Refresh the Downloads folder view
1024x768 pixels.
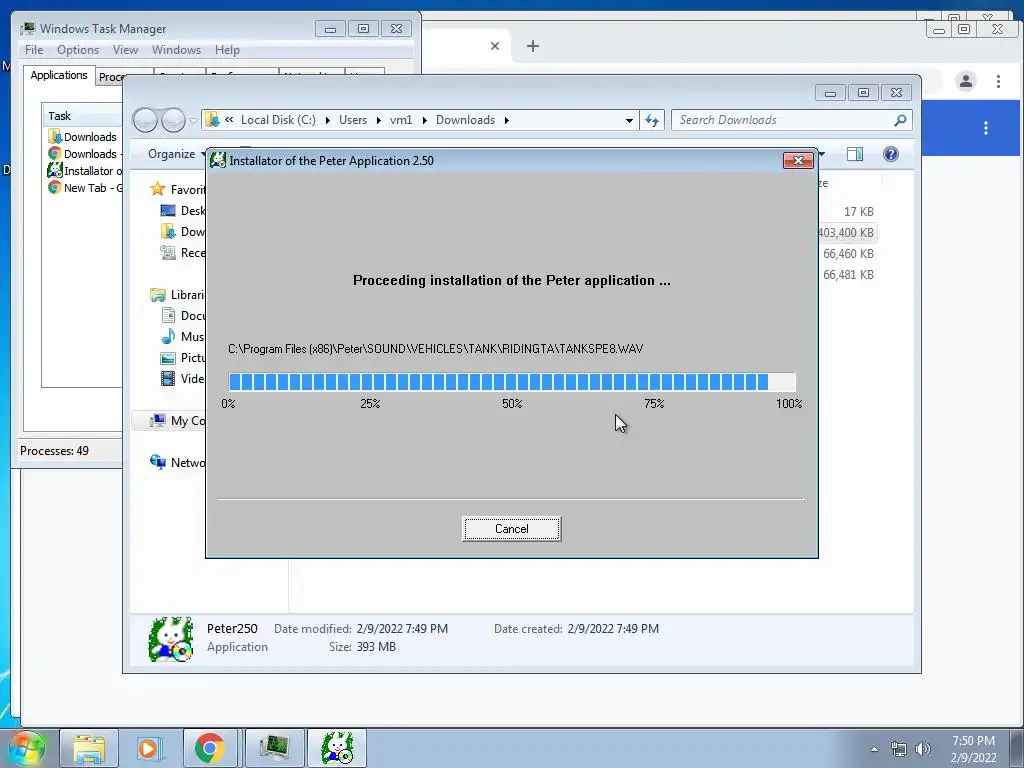click(x=652, y=120)
